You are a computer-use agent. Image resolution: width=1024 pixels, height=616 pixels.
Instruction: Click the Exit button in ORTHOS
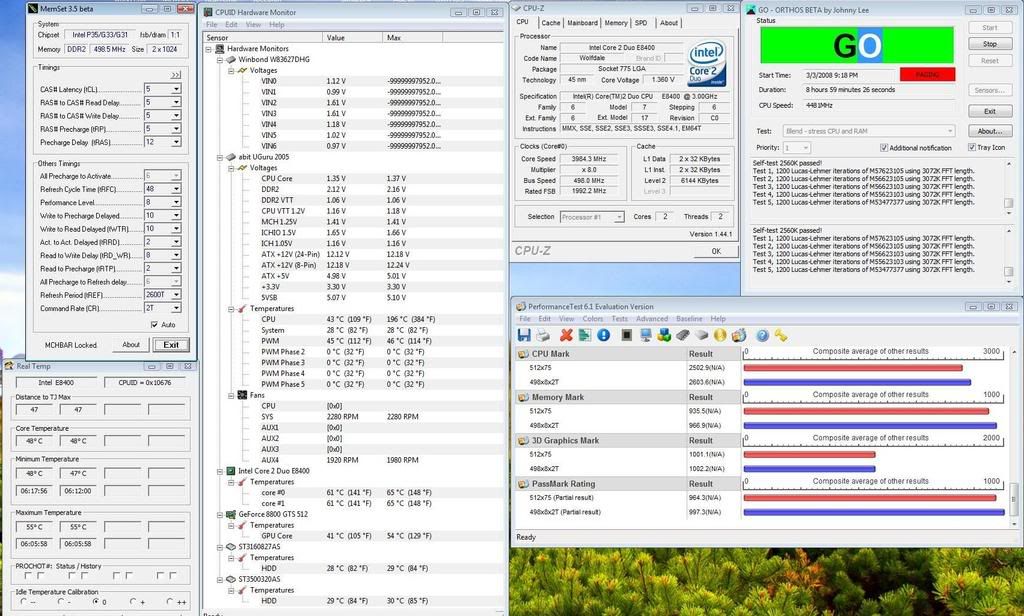990,111
